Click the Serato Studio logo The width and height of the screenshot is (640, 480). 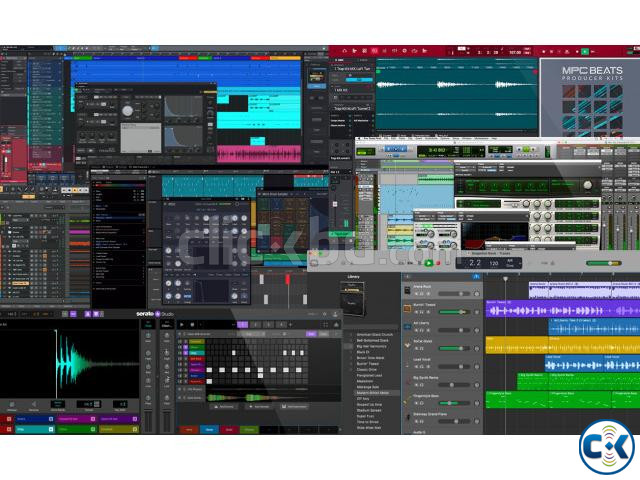click(x=154, y=314)
